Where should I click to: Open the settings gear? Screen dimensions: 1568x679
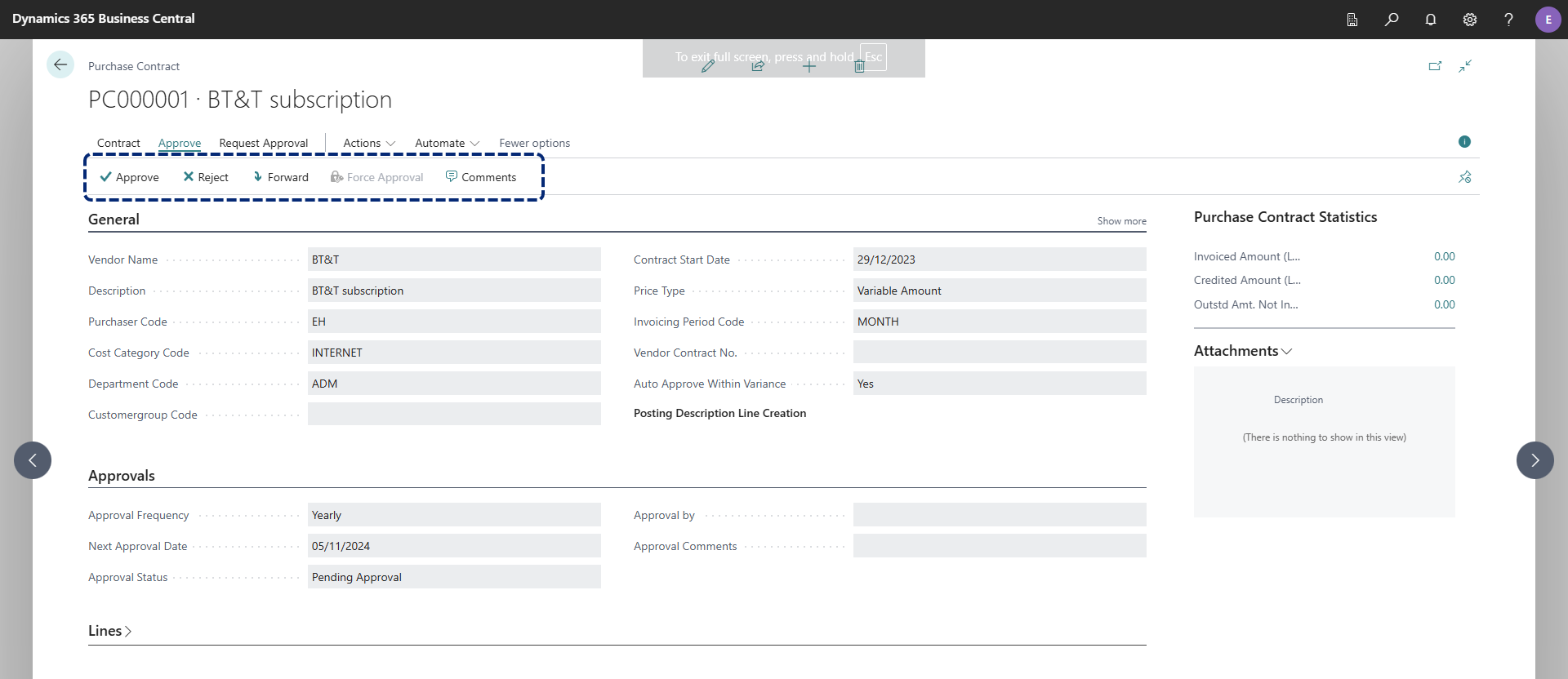[x=1470, y=20]
